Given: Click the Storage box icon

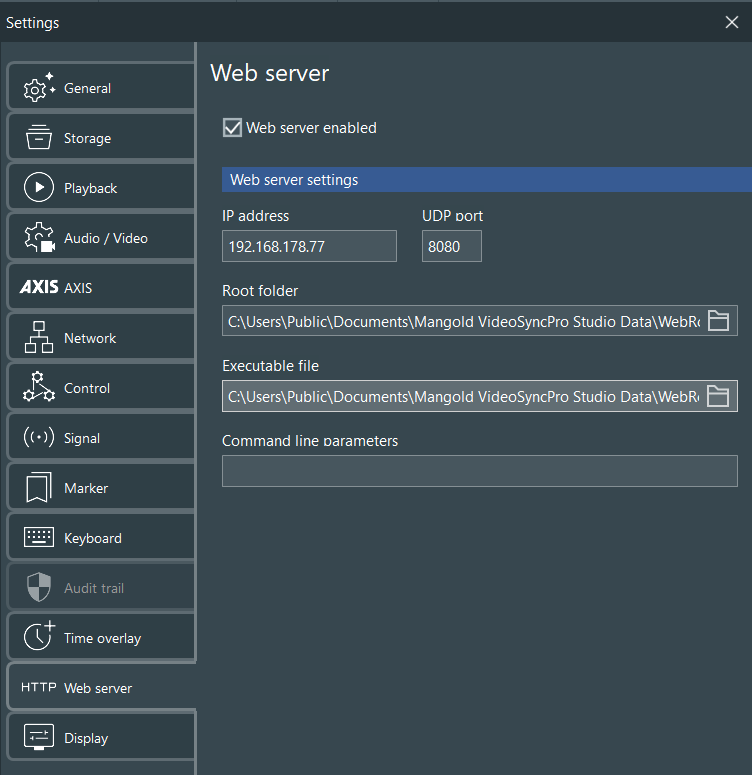Looking at the screenshot, I should pos(39,137).
